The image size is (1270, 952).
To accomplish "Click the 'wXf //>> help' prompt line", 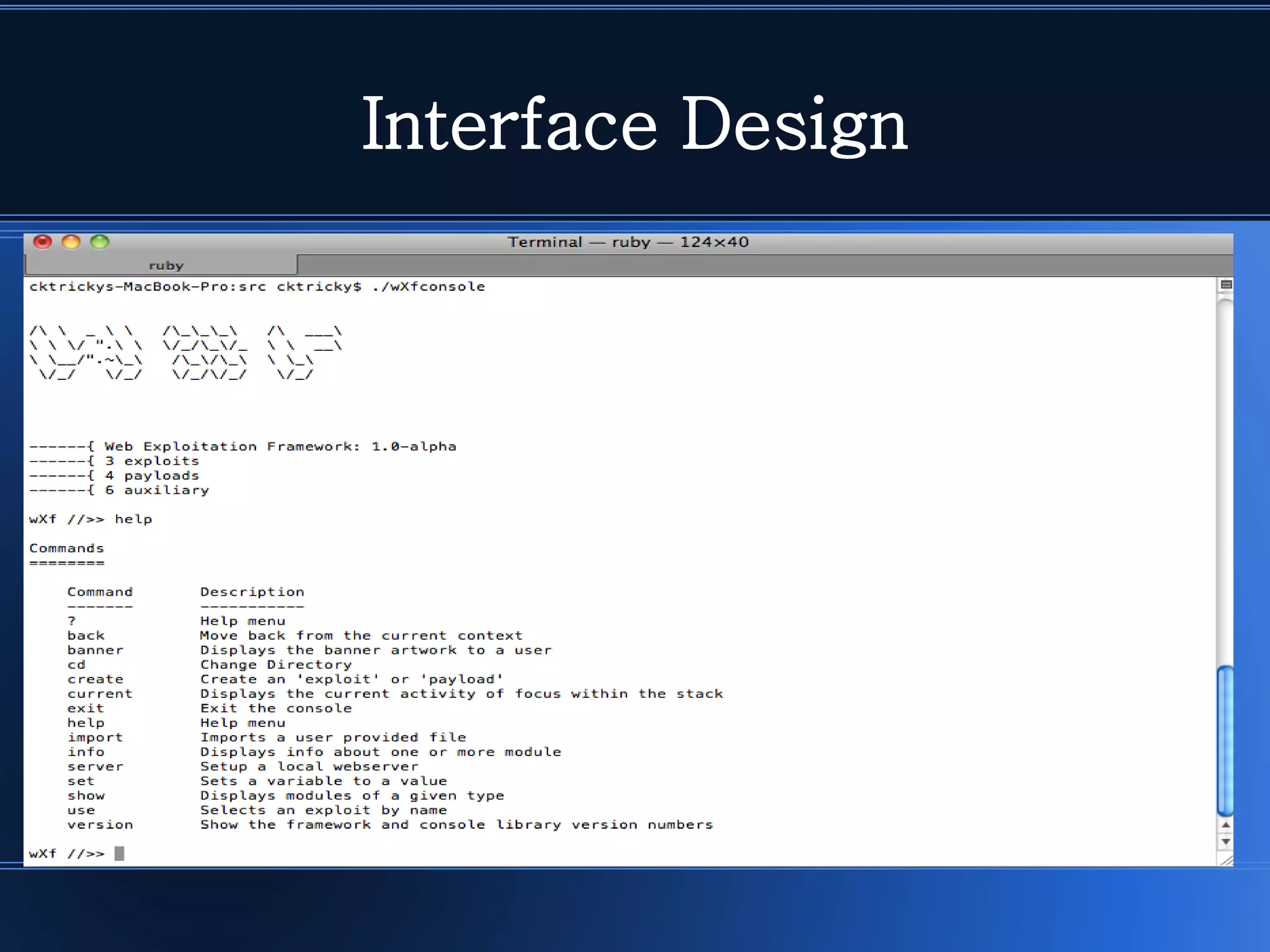I will (91, 519).
